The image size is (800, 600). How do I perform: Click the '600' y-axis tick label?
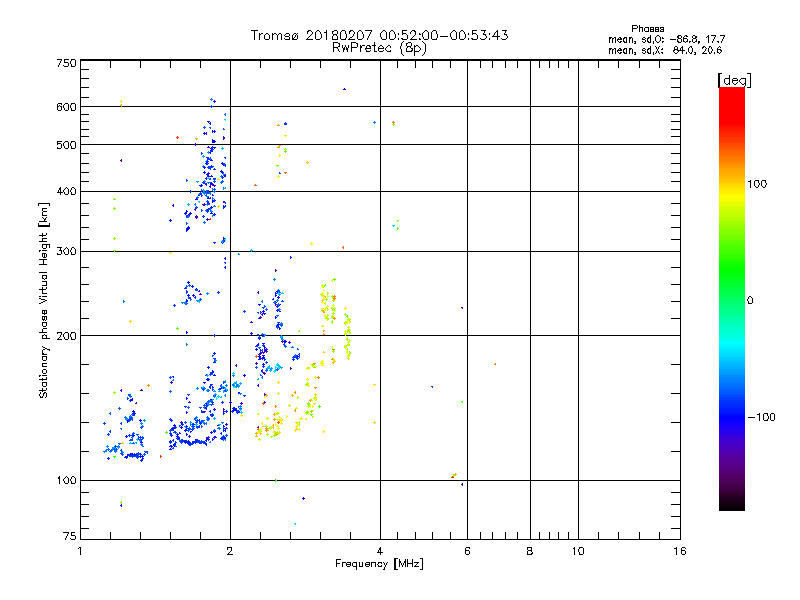coord(66,107)
